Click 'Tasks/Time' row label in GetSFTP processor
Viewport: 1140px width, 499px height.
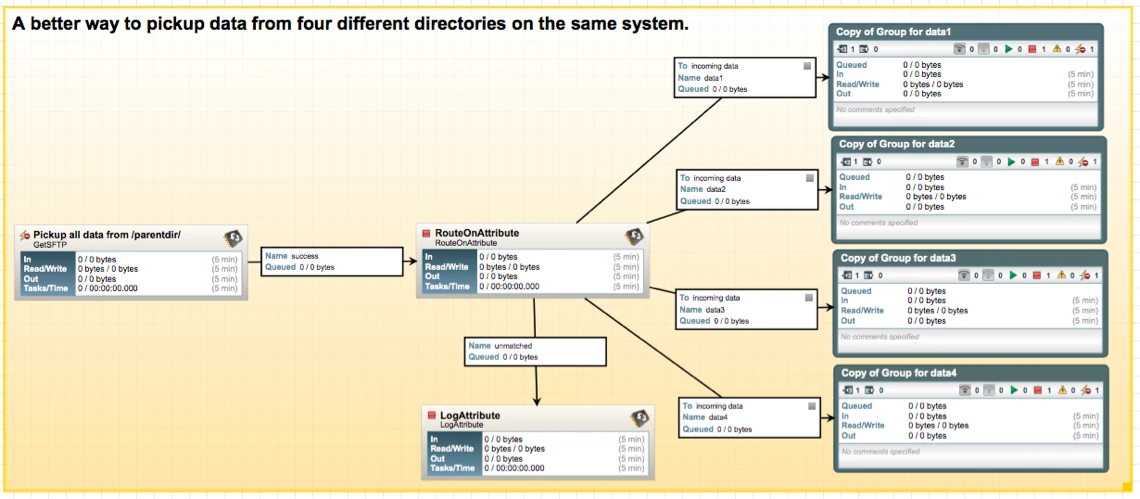click(44, 288)
